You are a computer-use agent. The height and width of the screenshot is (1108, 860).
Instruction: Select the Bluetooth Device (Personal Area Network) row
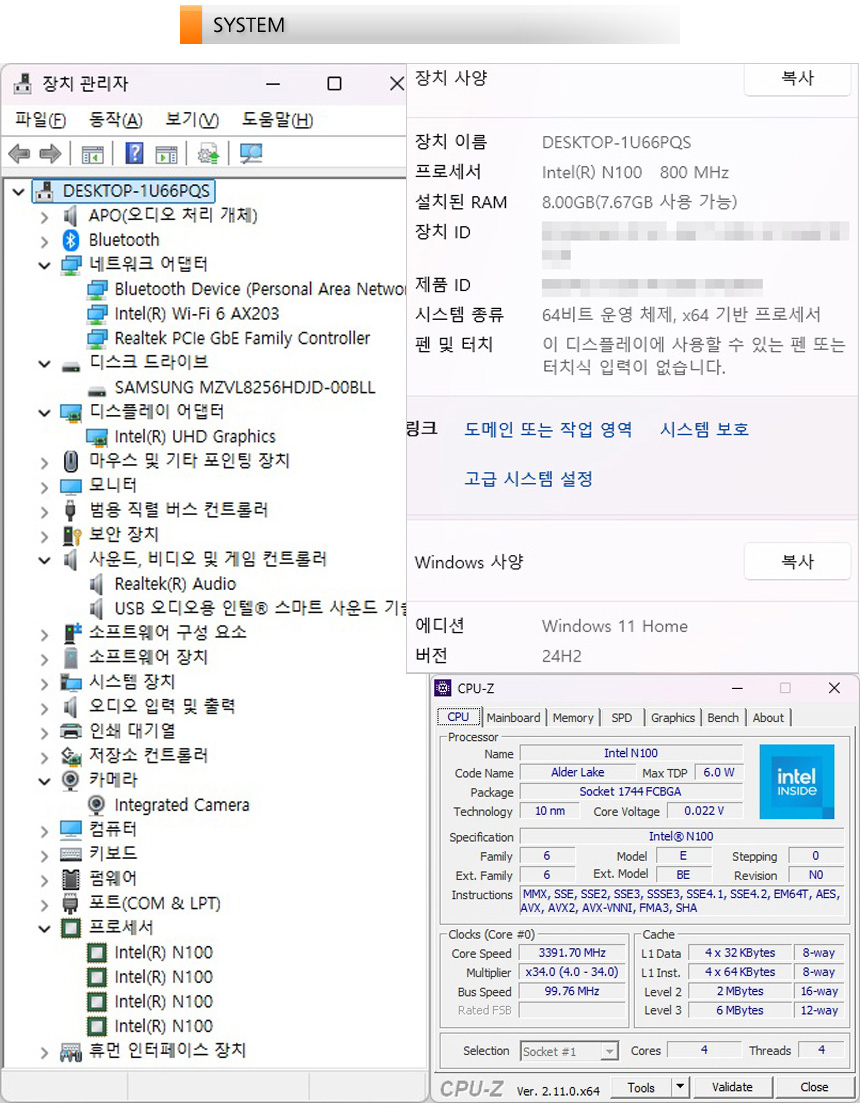[245, 290]
